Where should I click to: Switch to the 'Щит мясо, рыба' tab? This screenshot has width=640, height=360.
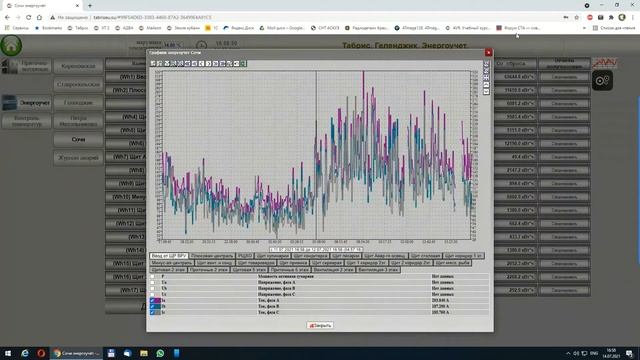[453, 263]
